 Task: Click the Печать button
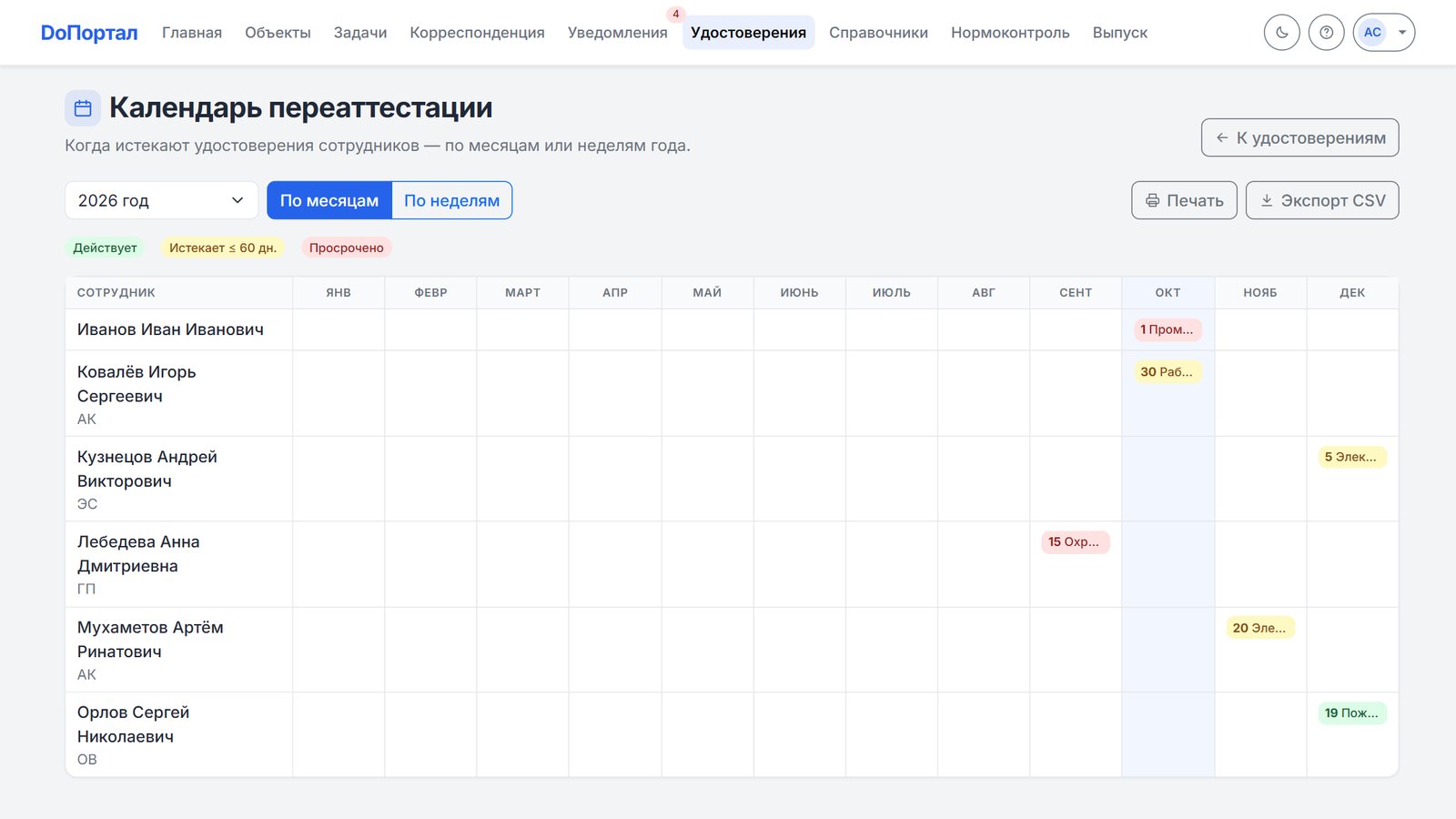(x=1184, y=200)
